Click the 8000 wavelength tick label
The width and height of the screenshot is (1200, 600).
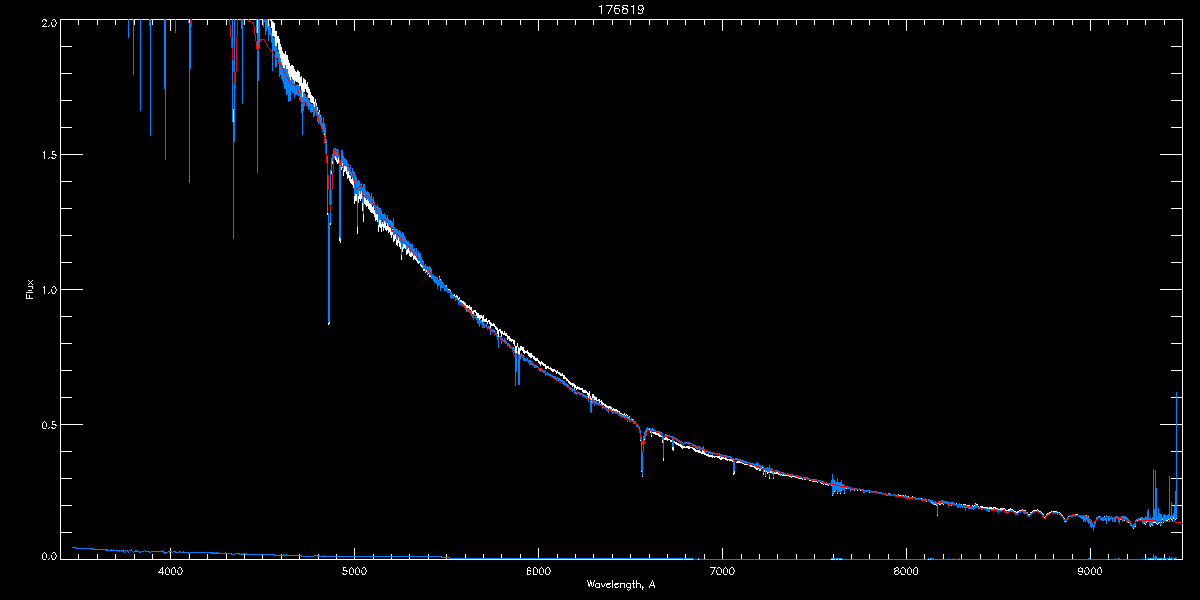point(906,571)
